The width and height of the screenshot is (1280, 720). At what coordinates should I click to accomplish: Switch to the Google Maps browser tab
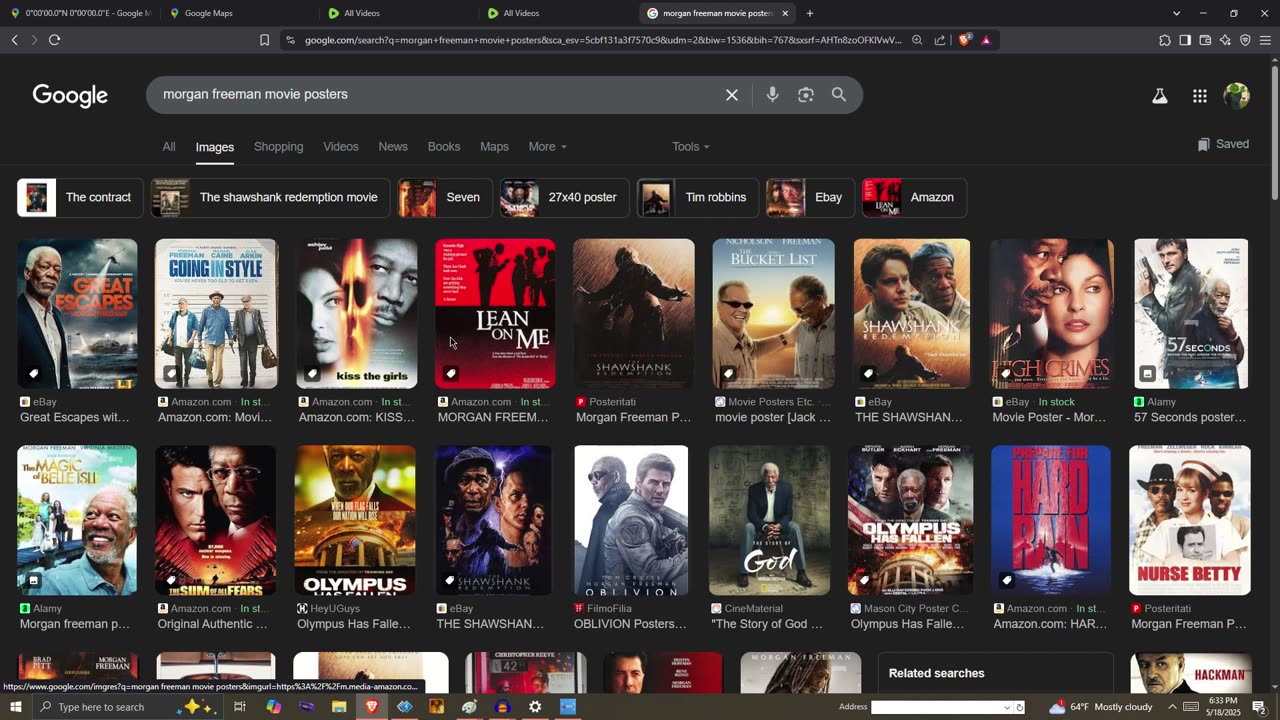tap(235, 13)
